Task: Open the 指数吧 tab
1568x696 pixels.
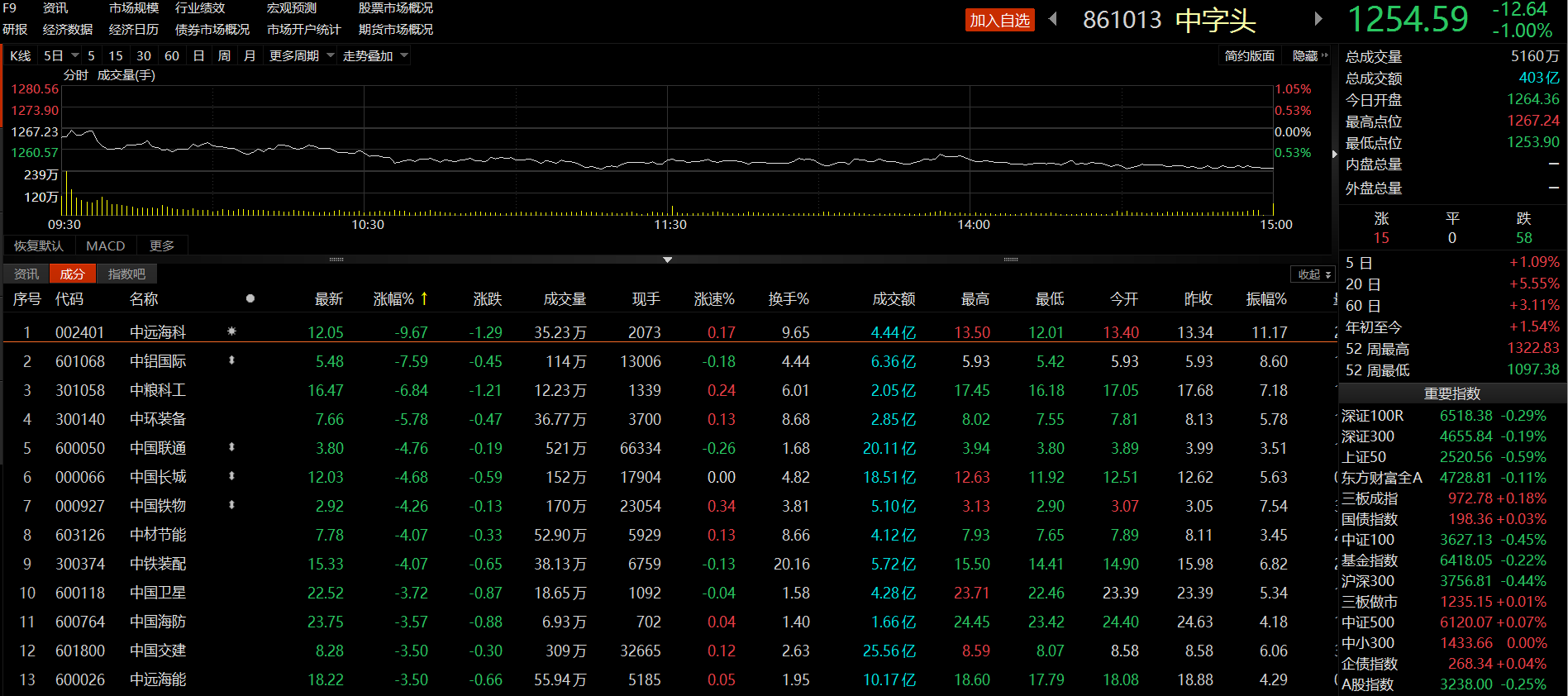Action: point(126,274)
